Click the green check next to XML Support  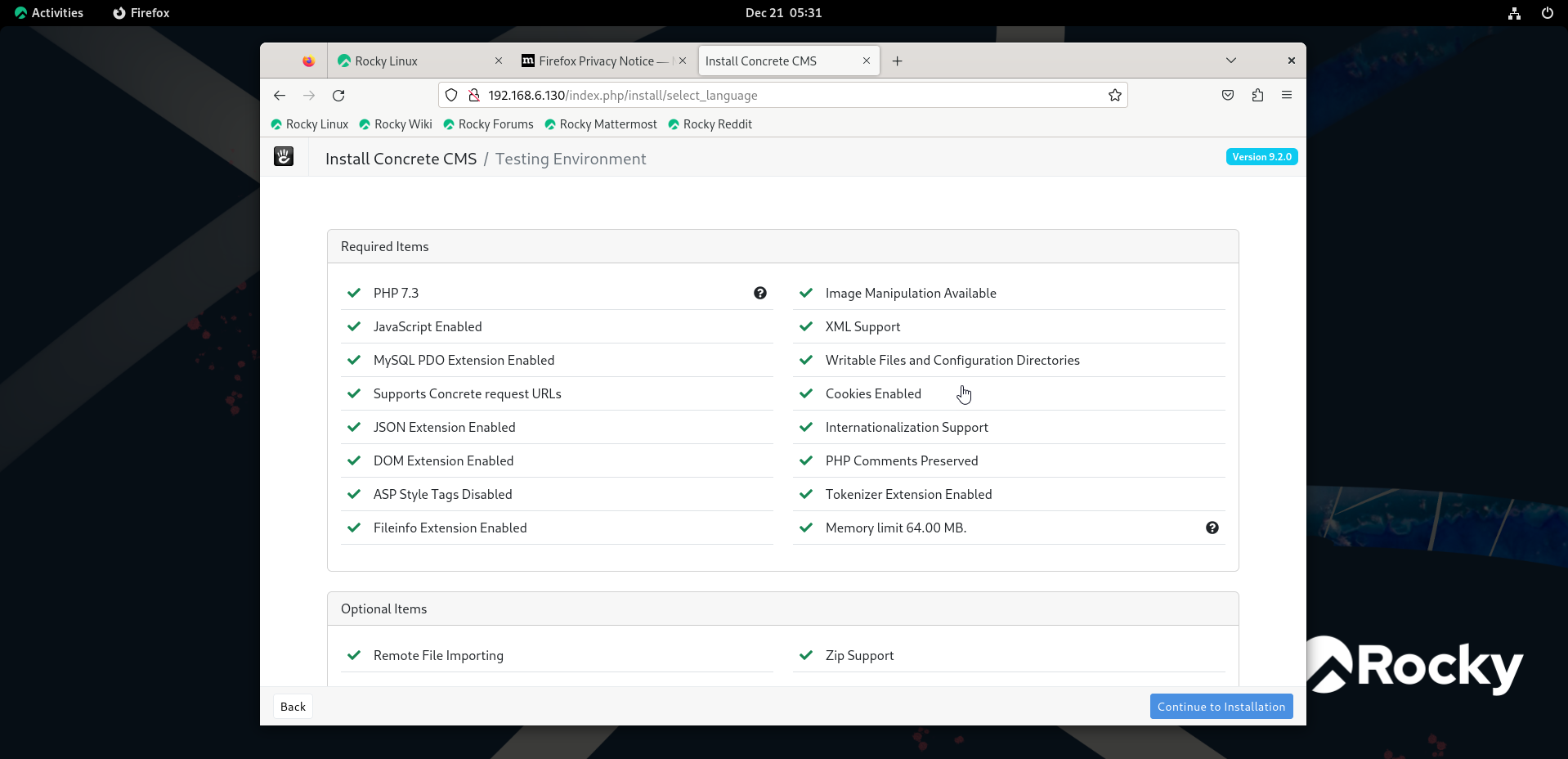806,326
